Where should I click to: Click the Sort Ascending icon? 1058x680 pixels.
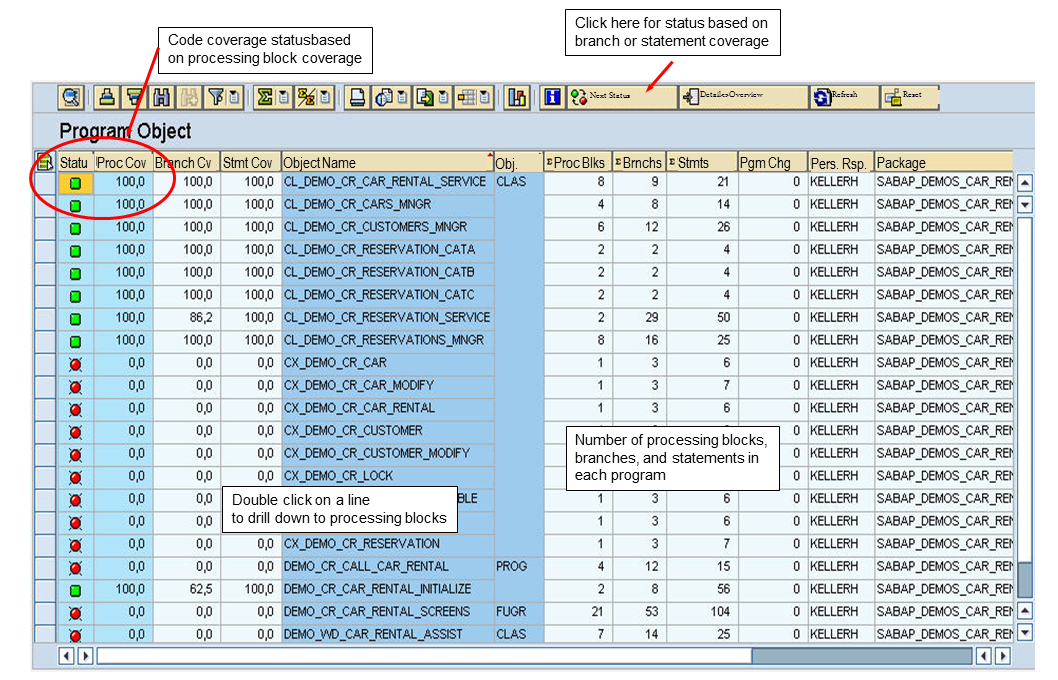click(x=105, y=97)
